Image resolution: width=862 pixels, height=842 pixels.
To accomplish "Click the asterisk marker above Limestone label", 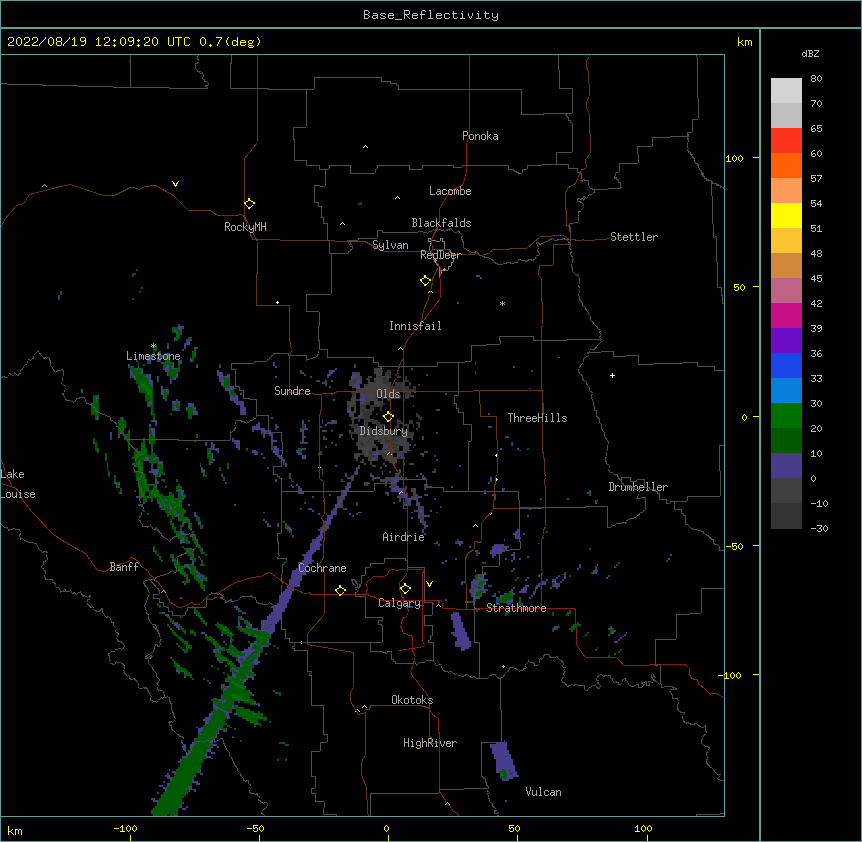I will [153, 346].
